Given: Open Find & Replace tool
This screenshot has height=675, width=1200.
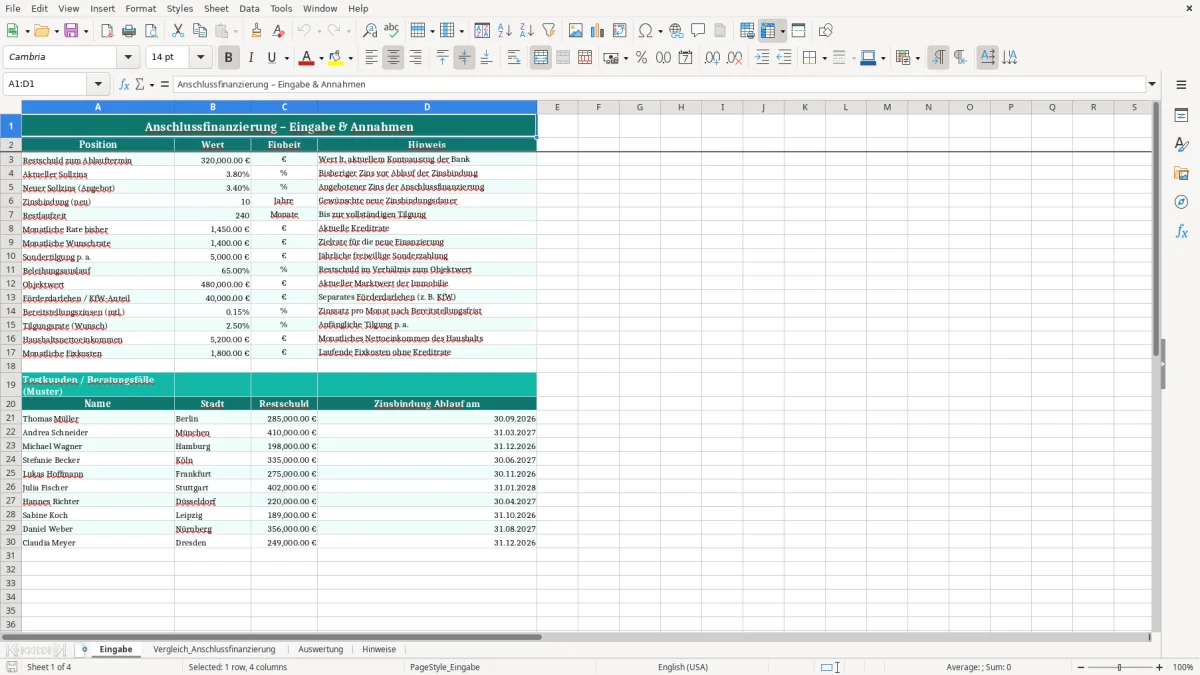Looking at the screenshot, I should click(370, 31).
